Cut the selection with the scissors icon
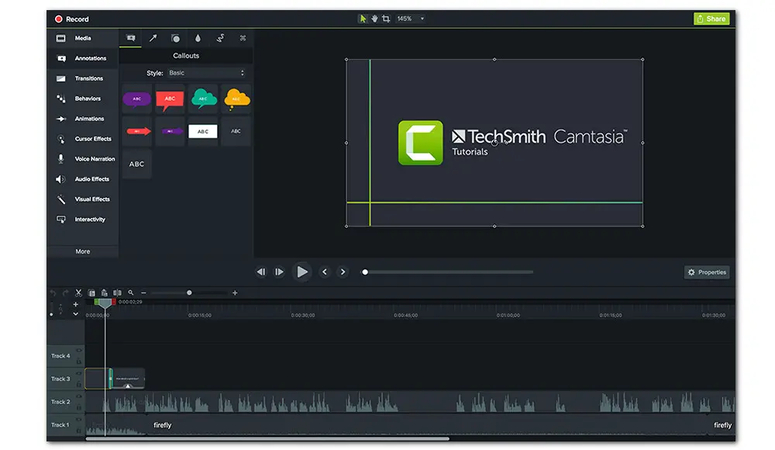Viewport: 775px width, 450px height. pos(78,293)
